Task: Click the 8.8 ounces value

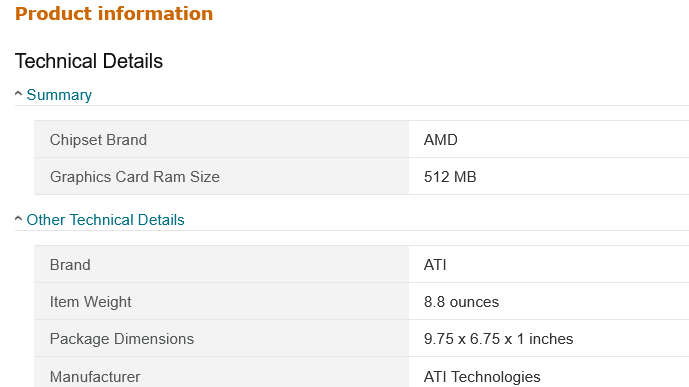Action: (x=461, y=302)
